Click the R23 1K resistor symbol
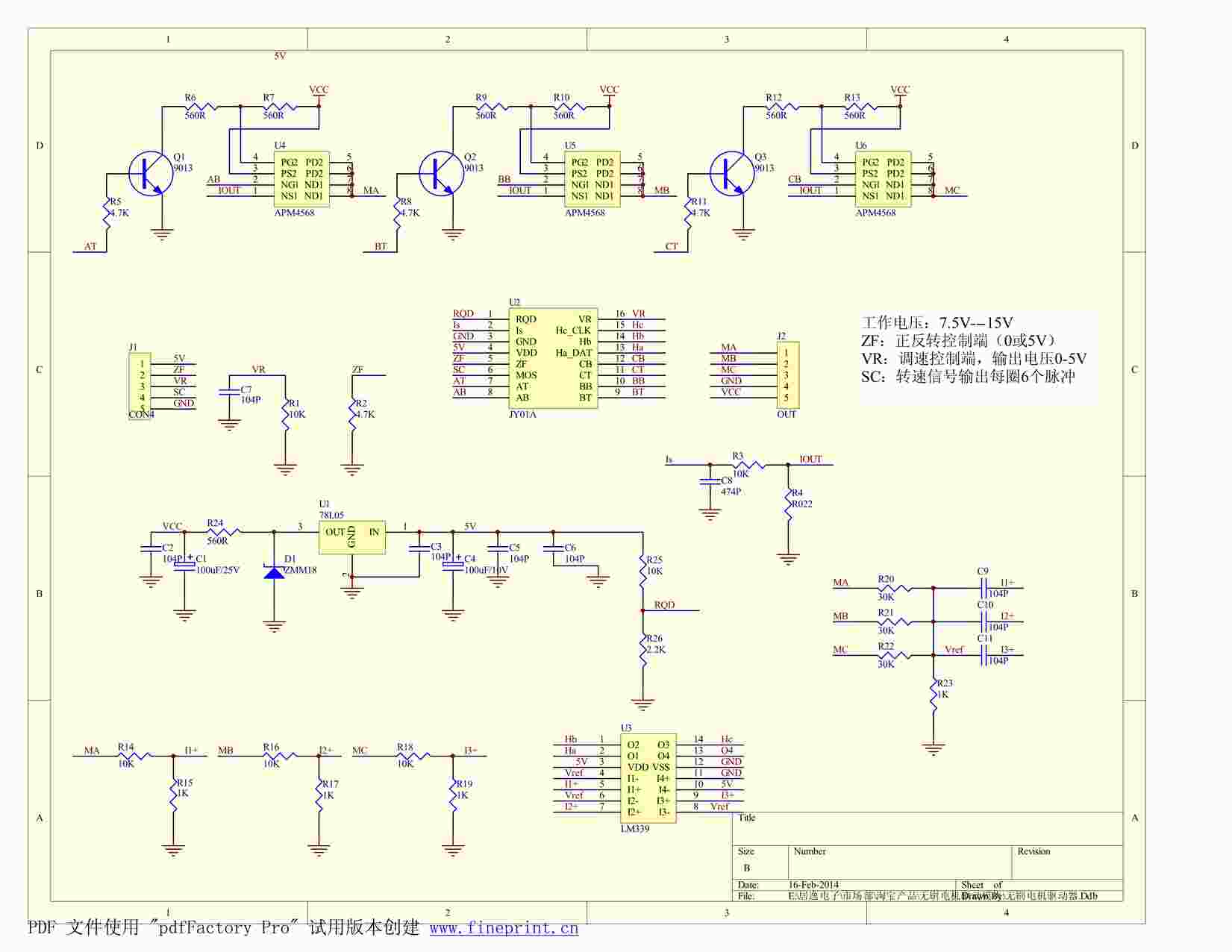Screen dimensions: 1232x952 pos(934,694)
